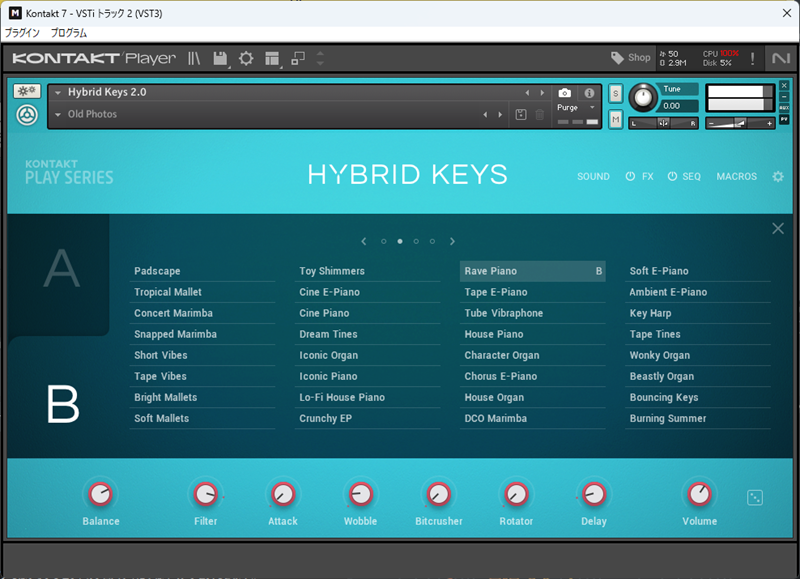Go to previous sound browser page
The image size is (800, 579).
click(364, 241)
